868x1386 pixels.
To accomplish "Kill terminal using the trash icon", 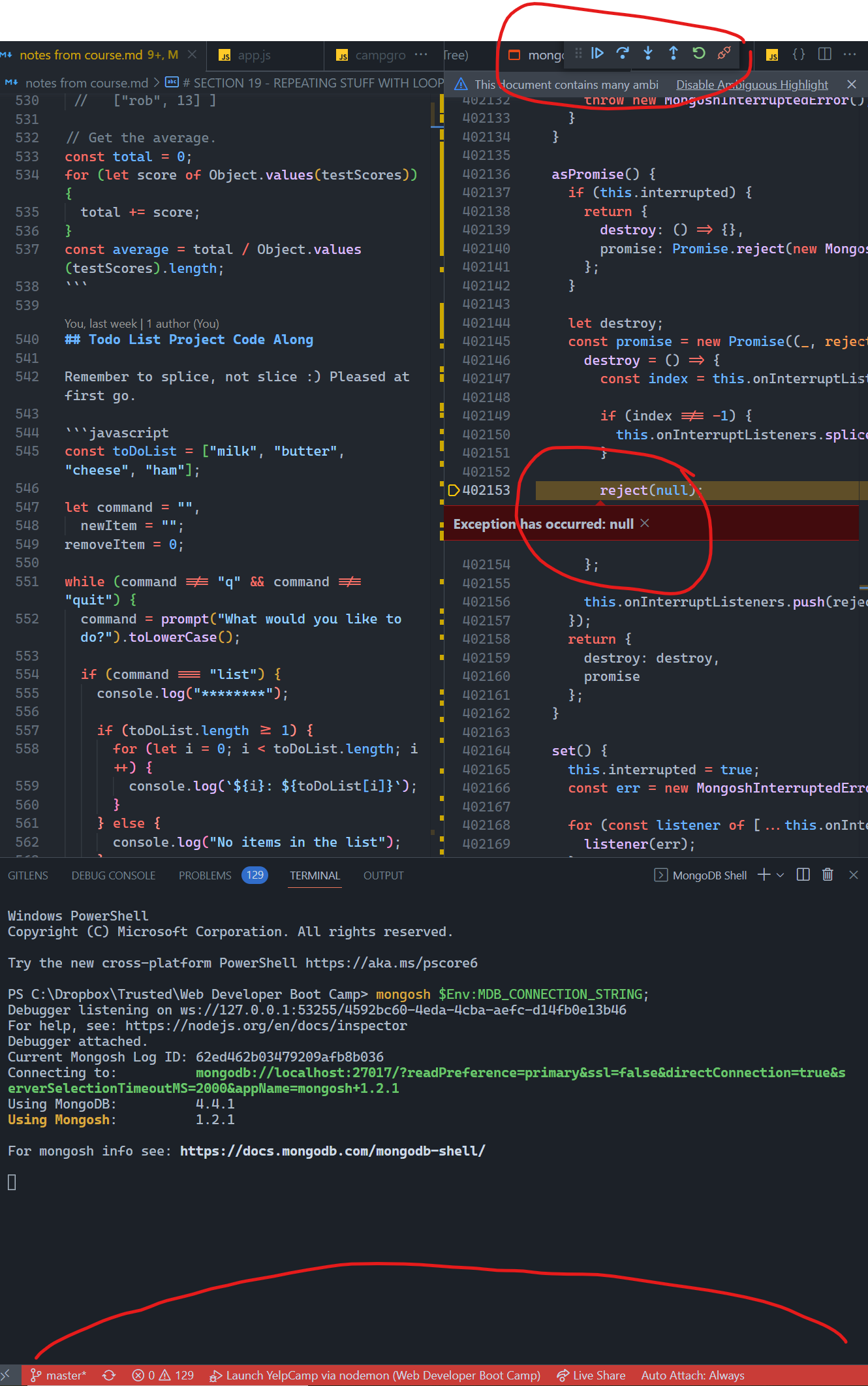I will (828, 875).
